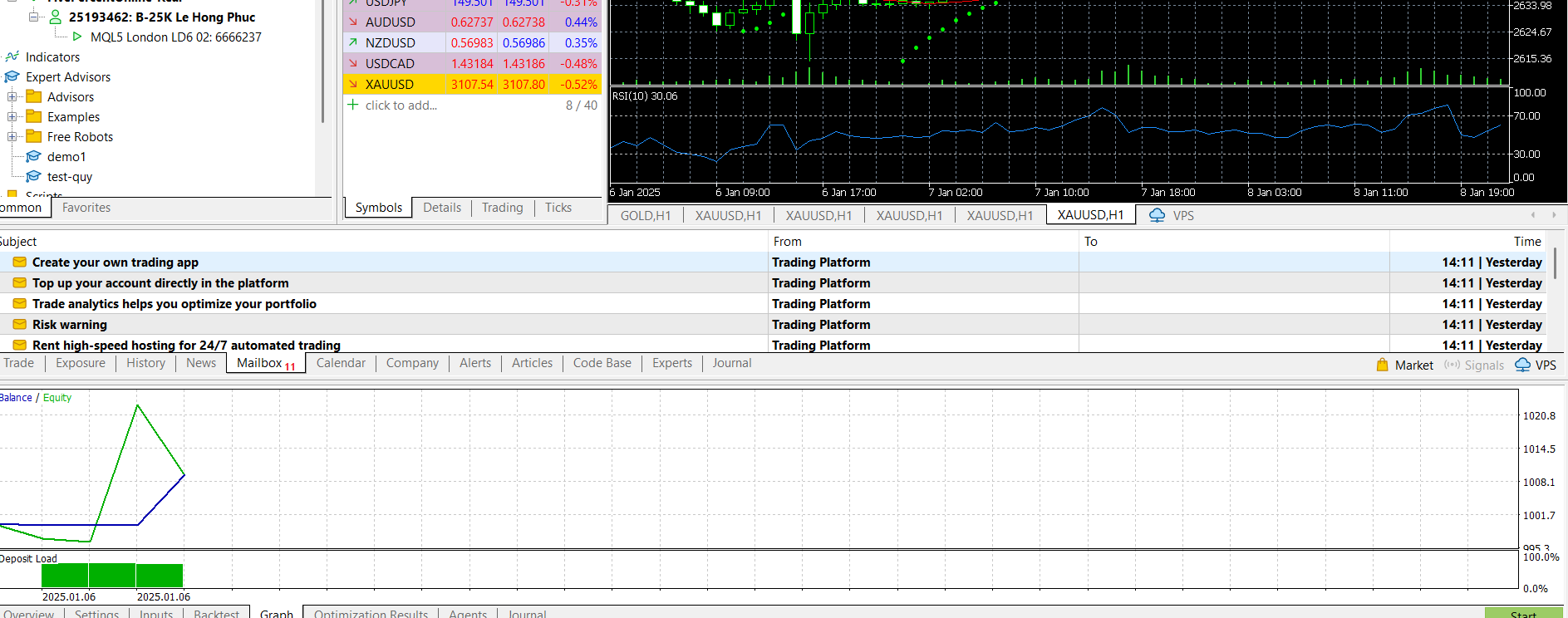Collapse the 25193462 account tree node
This screenshot has width=1568, height=618.
34,17
